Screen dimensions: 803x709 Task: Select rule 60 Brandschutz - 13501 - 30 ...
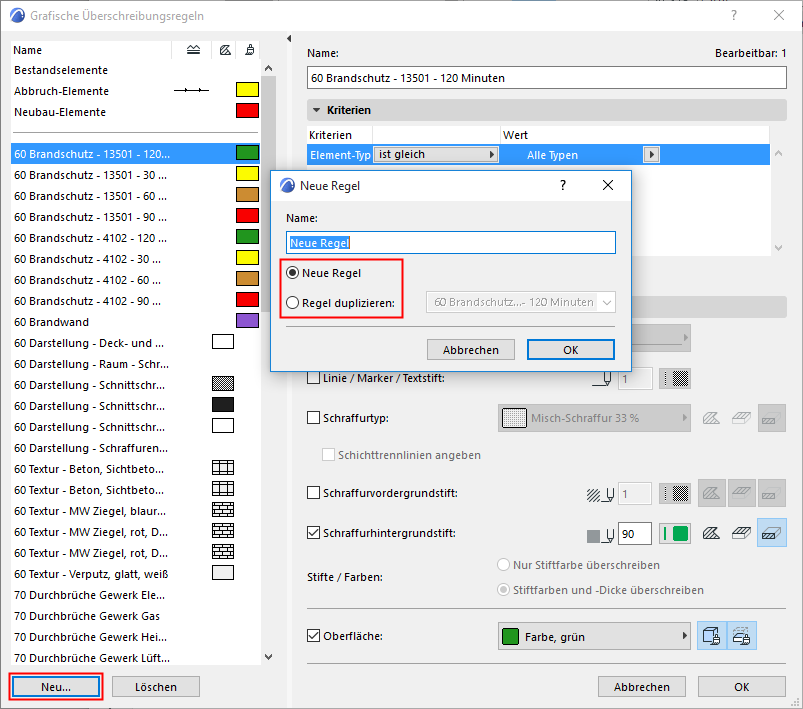coord(136,175)
